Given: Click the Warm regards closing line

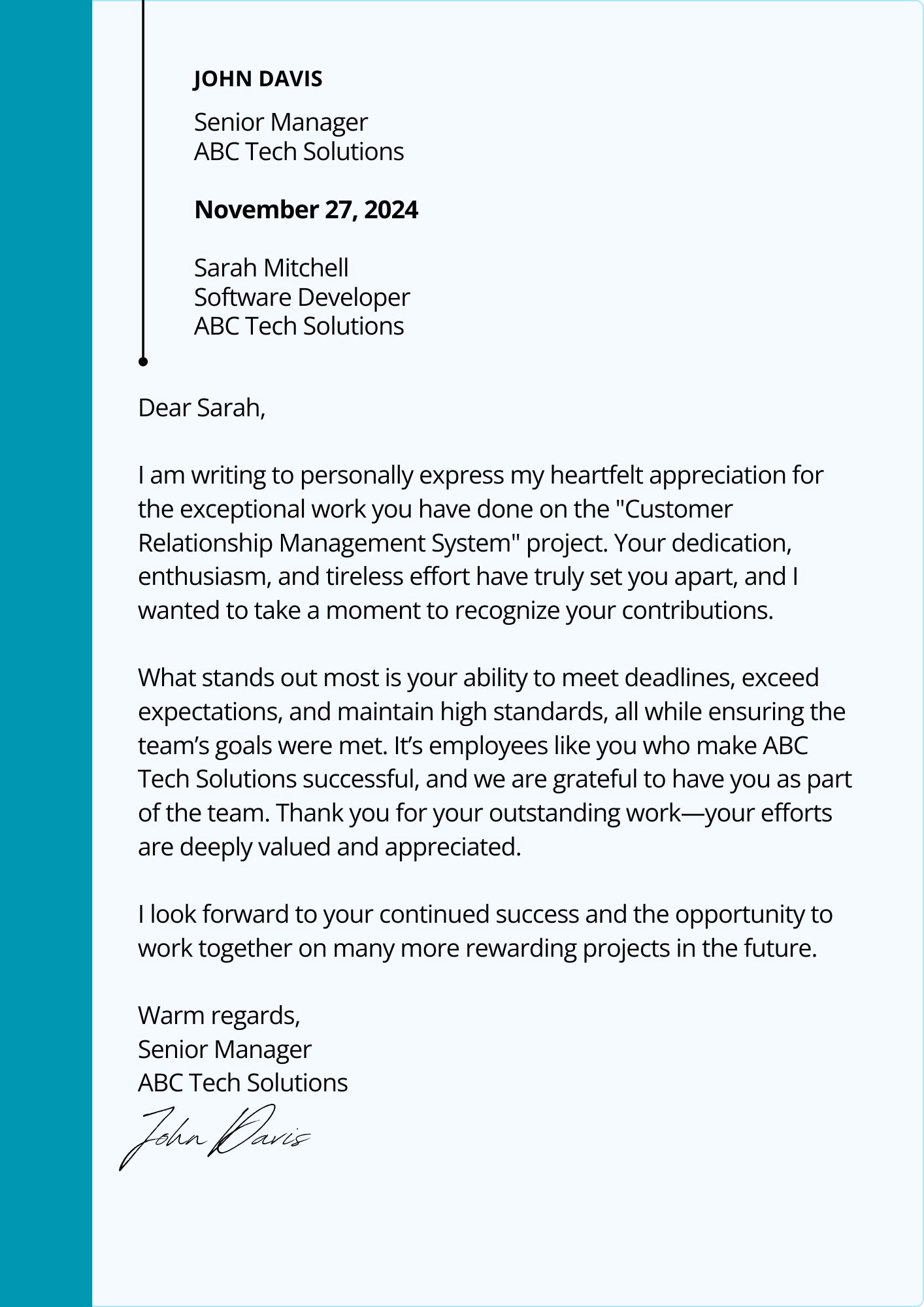Looking at the screenshot, I should [x=219, y=1016].
